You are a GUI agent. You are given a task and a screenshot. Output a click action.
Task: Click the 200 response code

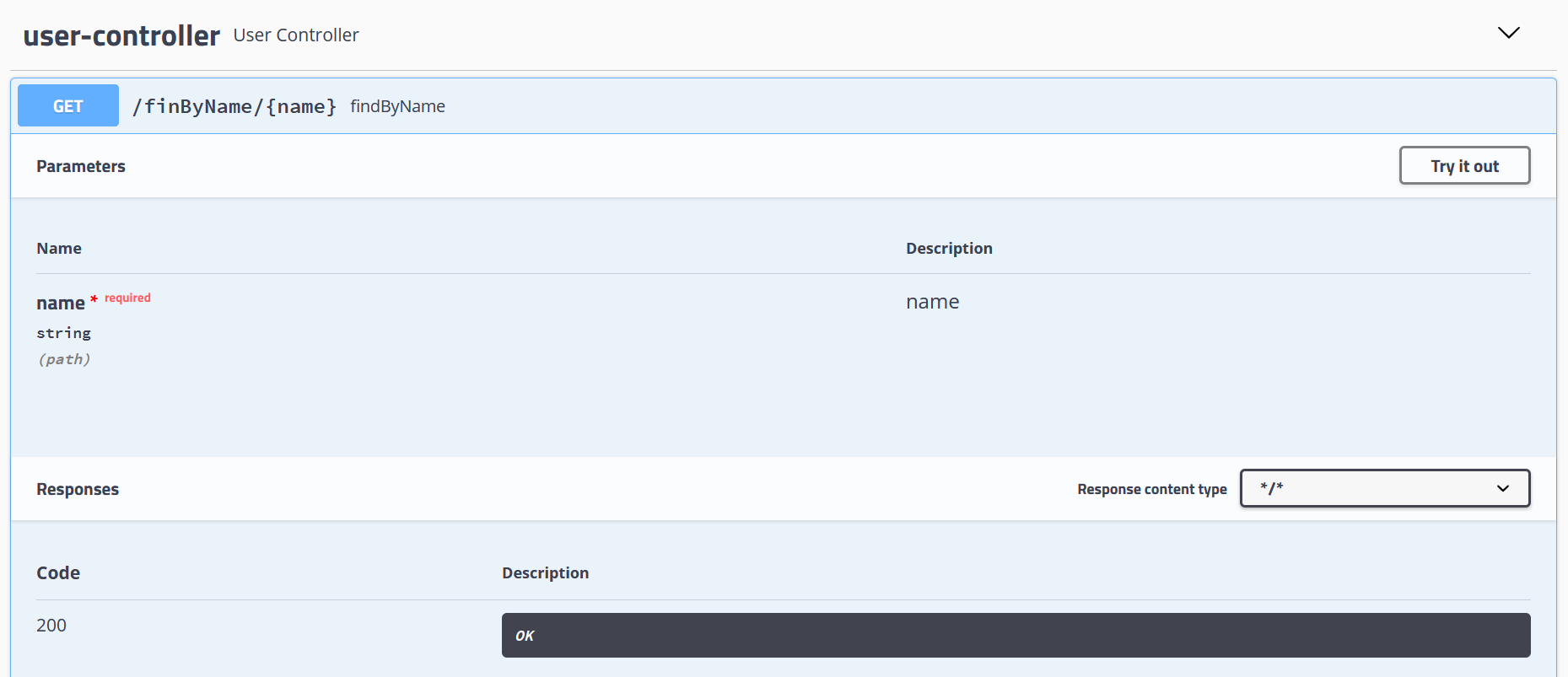[51, 626]
